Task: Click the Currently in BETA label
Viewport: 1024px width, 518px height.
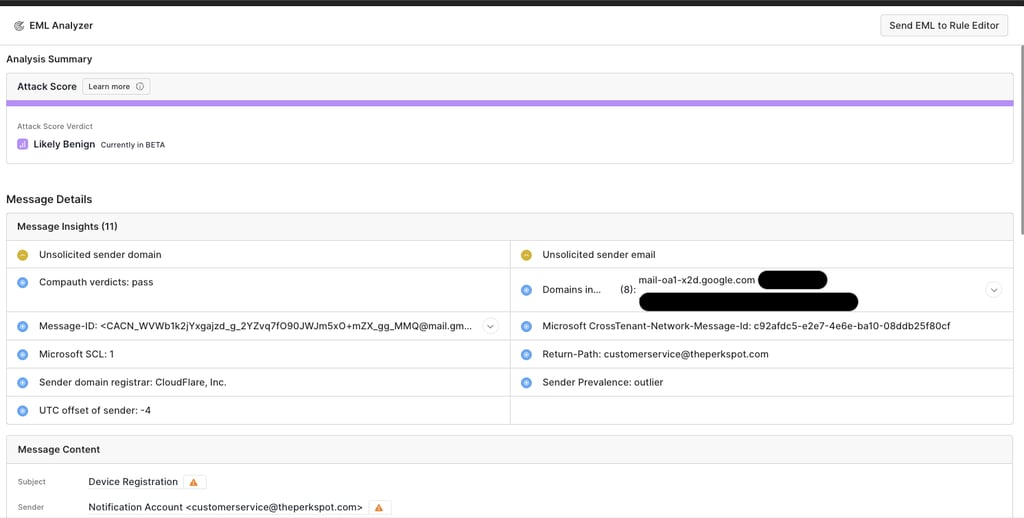Action: 133,145
